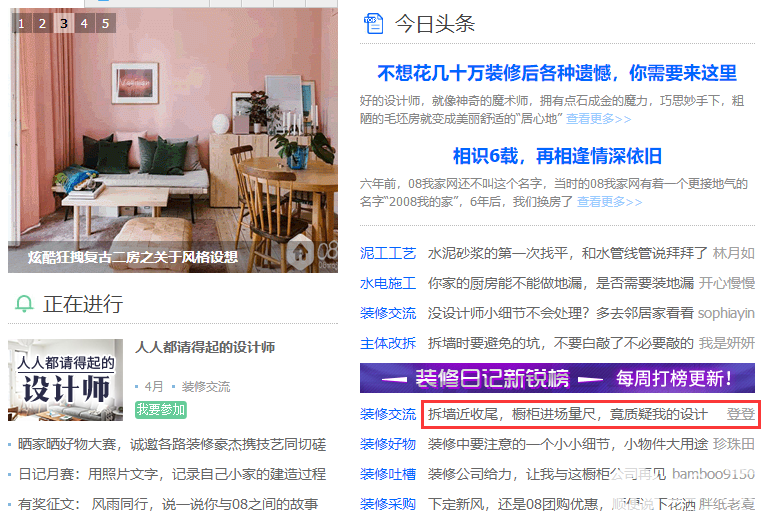Open the 人人都请得起的设计师 thumbnail image

(65, 380)
